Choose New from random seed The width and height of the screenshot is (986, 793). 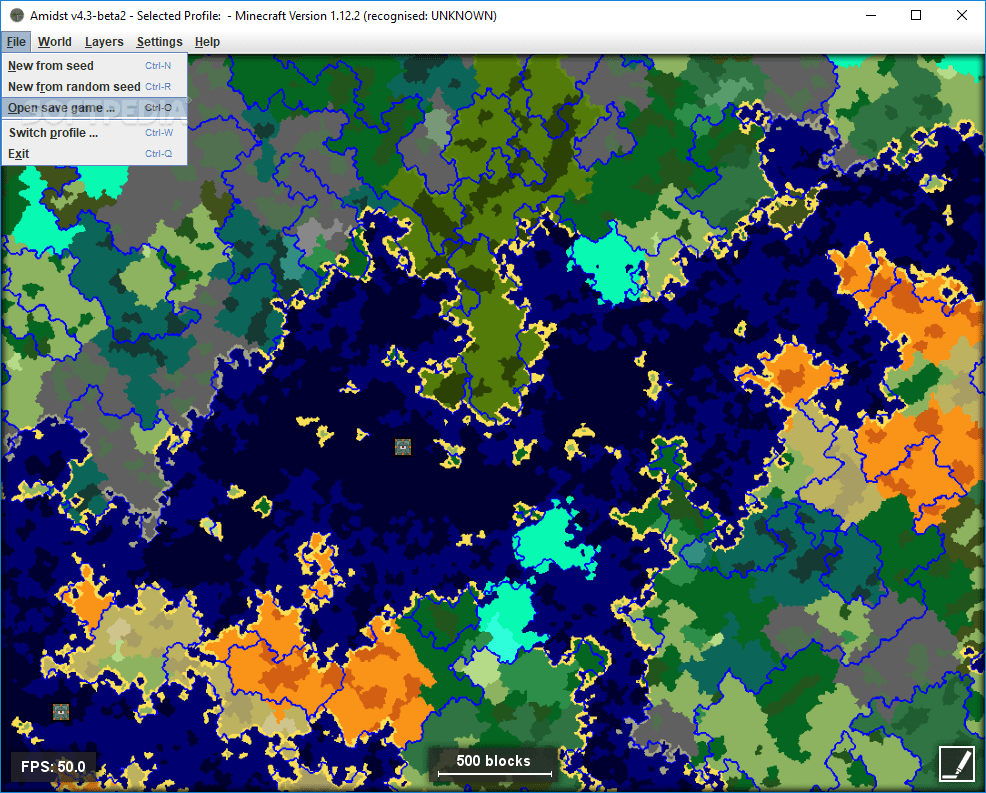tap(94, 86)
